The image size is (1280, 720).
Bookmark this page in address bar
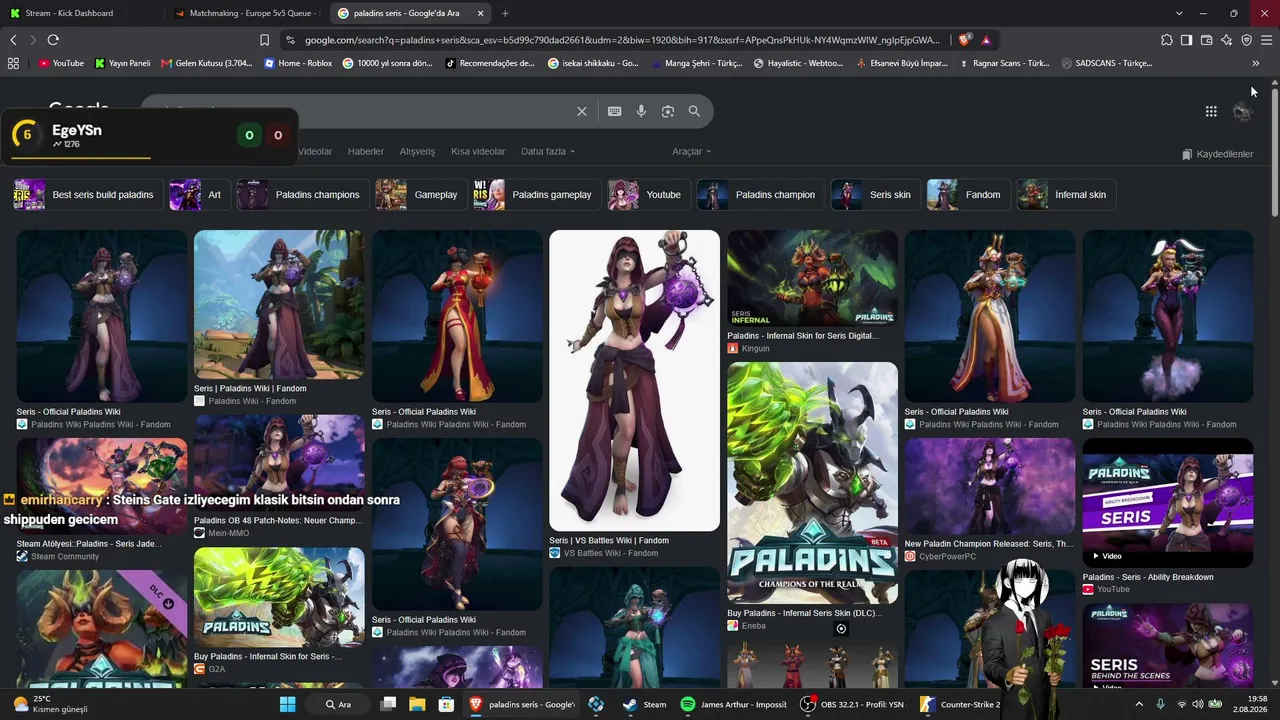point(264,40)
